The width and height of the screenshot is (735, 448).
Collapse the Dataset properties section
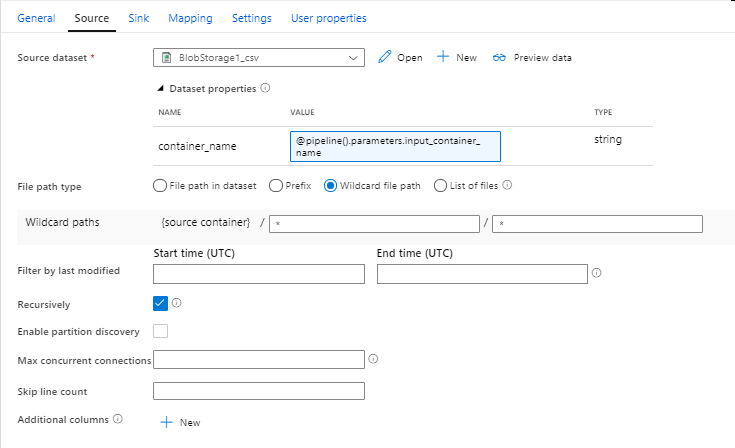point(161,88)
